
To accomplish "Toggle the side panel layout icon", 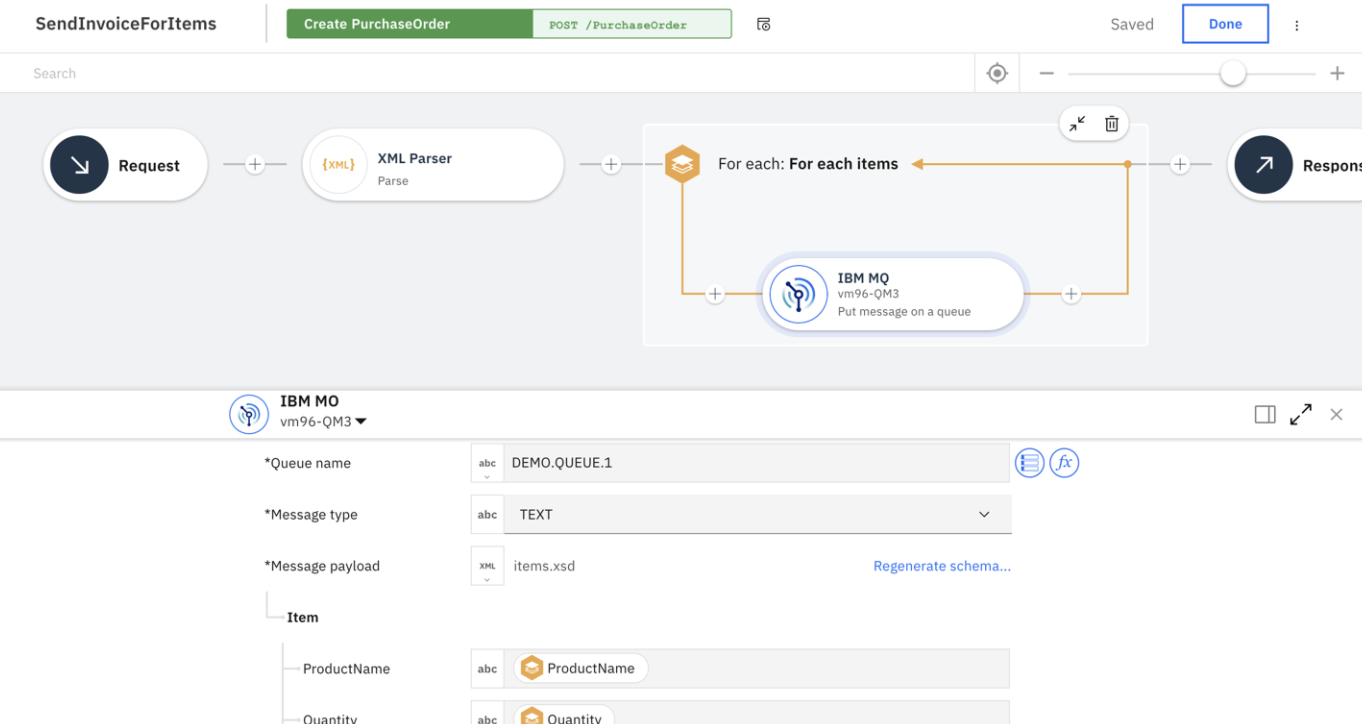I will (x=1265, y=414).
